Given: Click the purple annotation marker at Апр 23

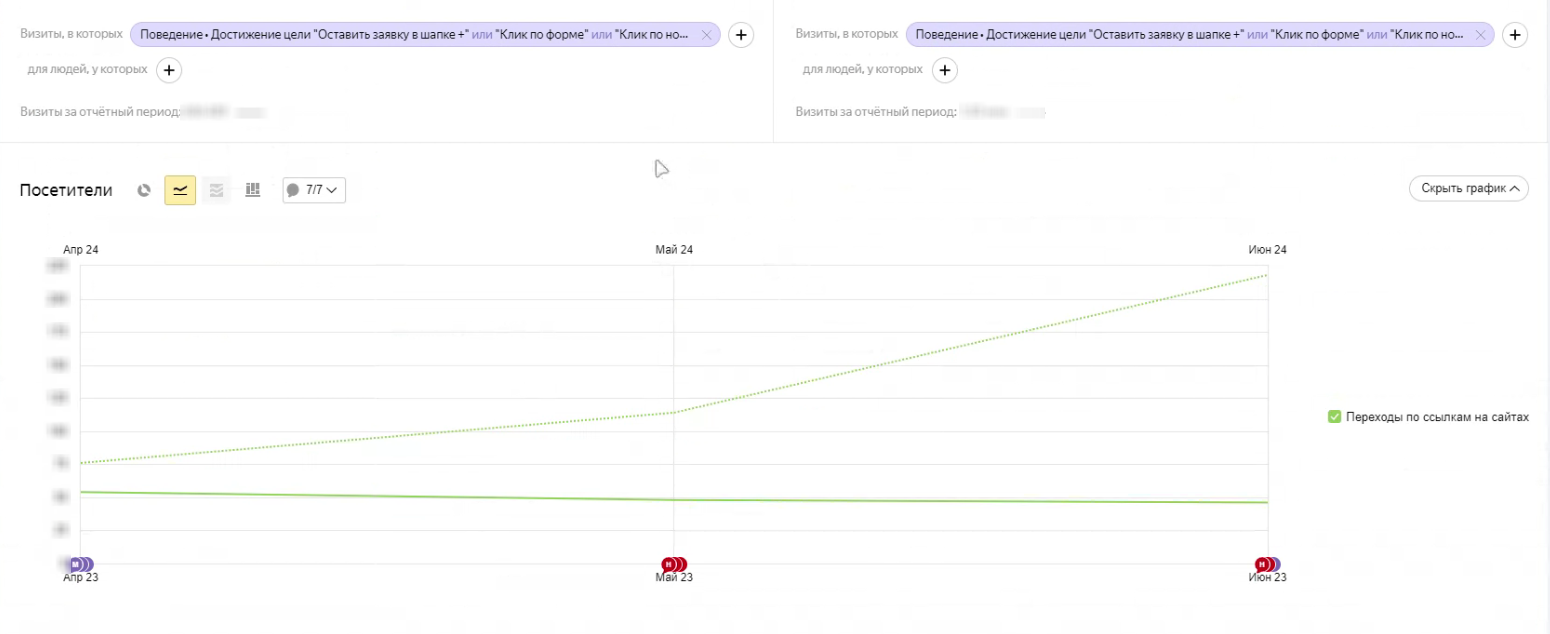Looking at the screenshot, I should pyautogui.click(x=76, y=565).
